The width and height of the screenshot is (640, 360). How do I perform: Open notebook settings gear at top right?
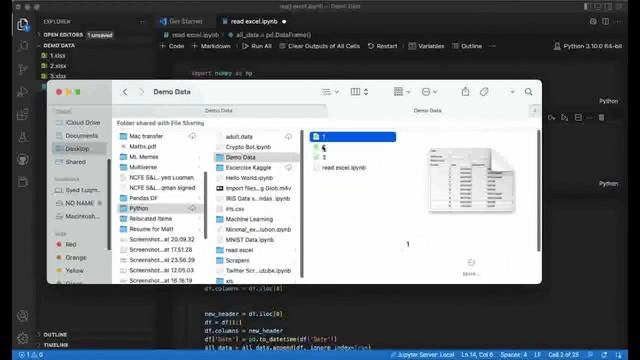593,21
